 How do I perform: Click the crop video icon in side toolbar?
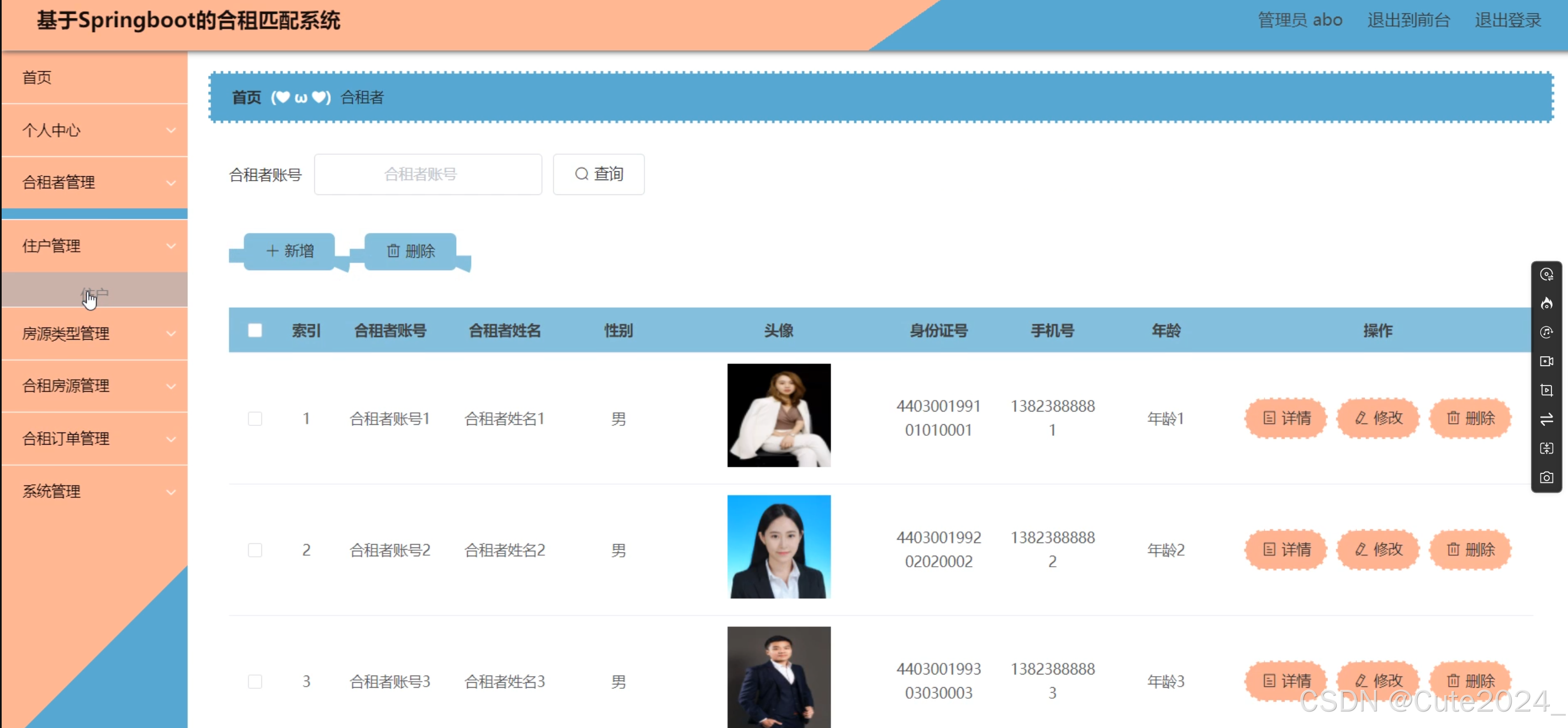pyautogui.click(x=1546, y=390)
